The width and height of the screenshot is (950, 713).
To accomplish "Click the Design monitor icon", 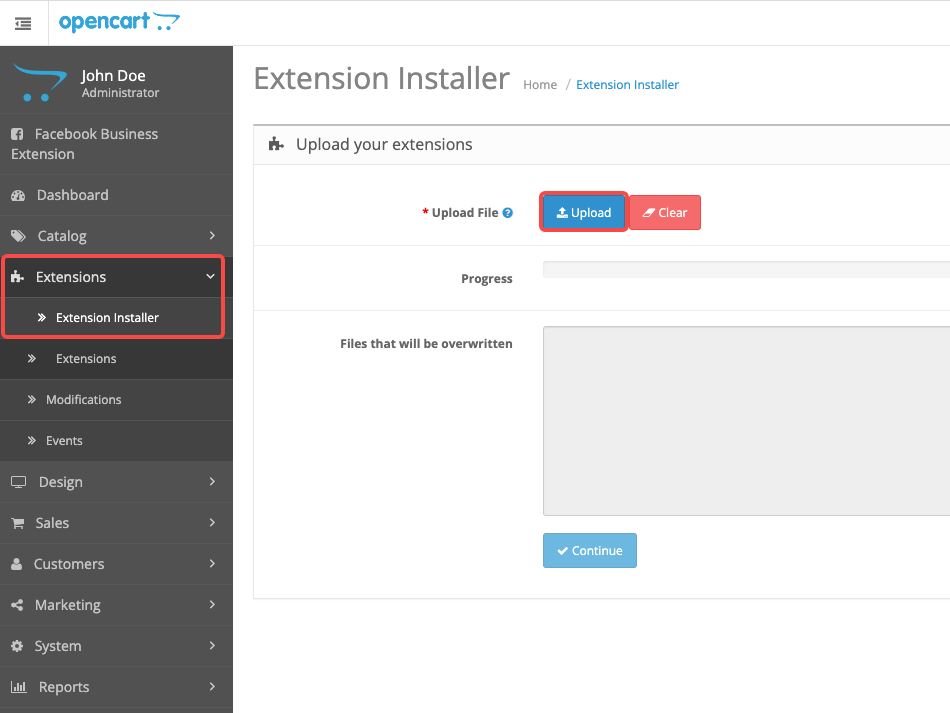I will point(19,482).
